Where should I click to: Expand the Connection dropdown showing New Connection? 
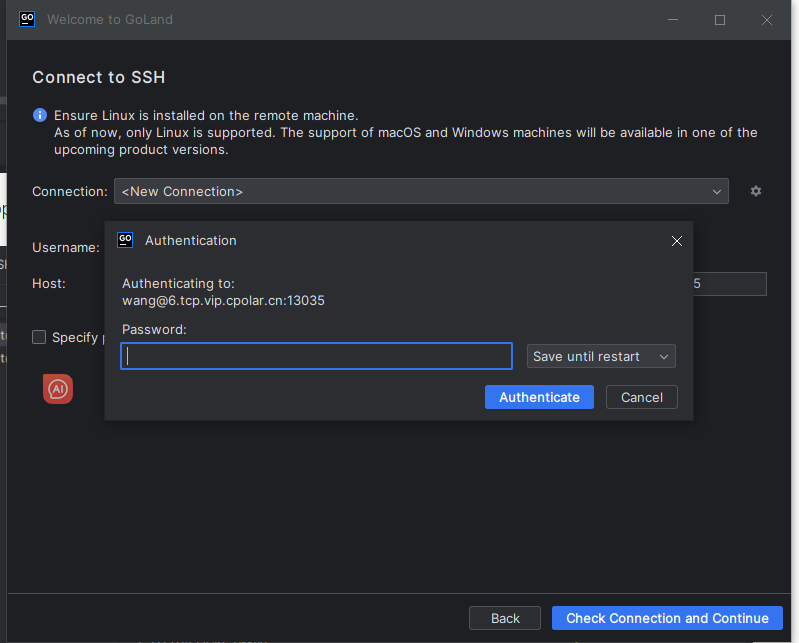[x=421, y=191]
